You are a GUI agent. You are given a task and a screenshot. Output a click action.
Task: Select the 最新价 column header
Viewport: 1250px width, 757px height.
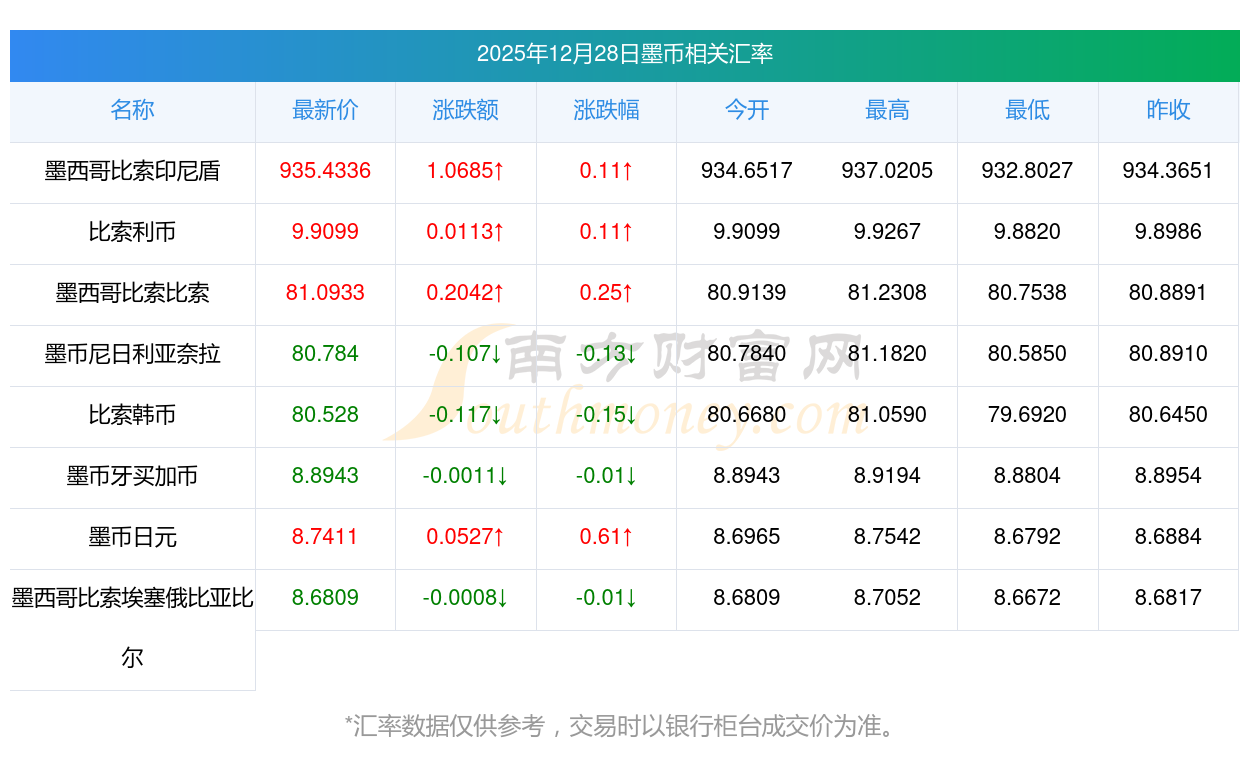pos(325,111)
